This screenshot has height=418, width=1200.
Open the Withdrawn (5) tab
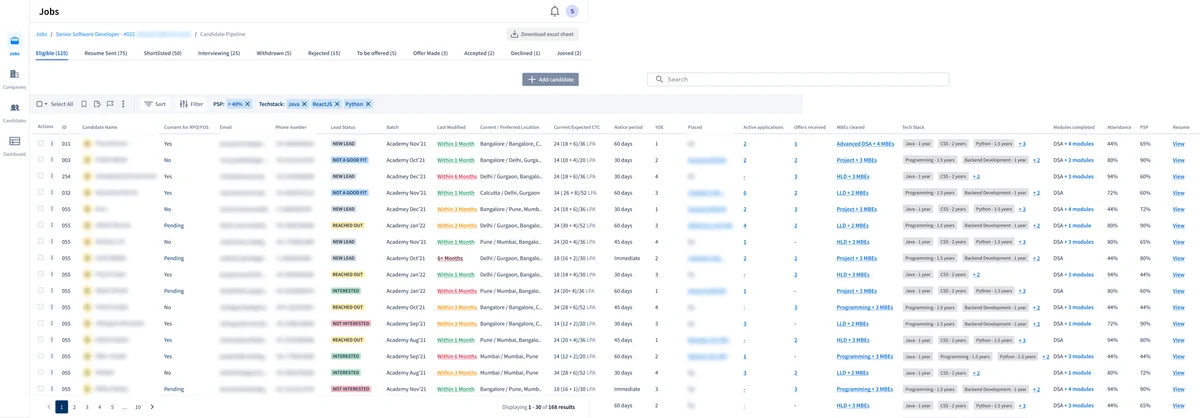tap(274, 53)
